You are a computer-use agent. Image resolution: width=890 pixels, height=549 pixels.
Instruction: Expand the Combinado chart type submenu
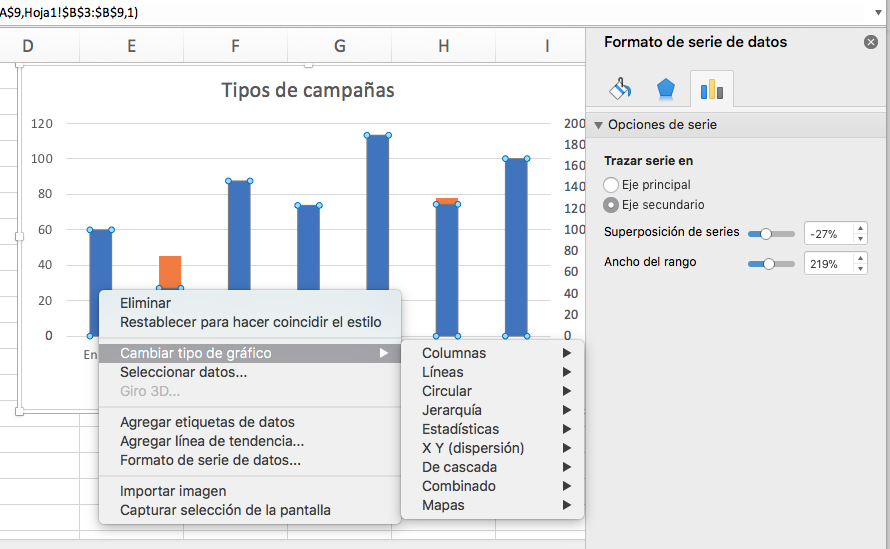[x=492, y=487]
